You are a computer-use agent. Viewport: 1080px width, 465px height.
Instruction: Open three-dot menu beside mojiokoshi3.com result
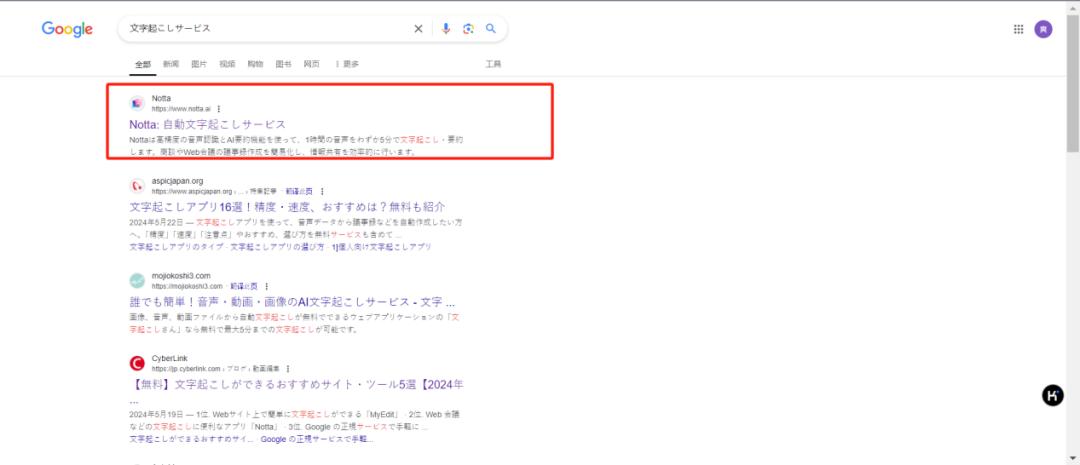pyautogui.click(x=267, y=286)
